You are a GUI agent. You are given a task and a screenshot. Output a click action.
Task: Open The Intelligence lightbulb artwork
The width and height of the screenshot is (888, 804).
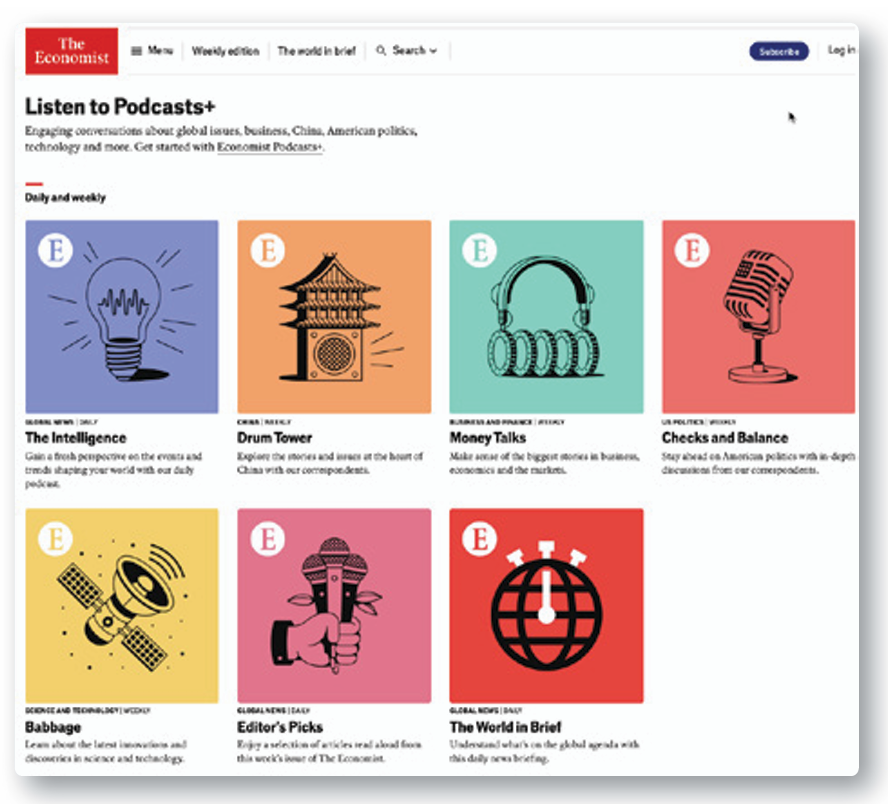tap(121, 317)
